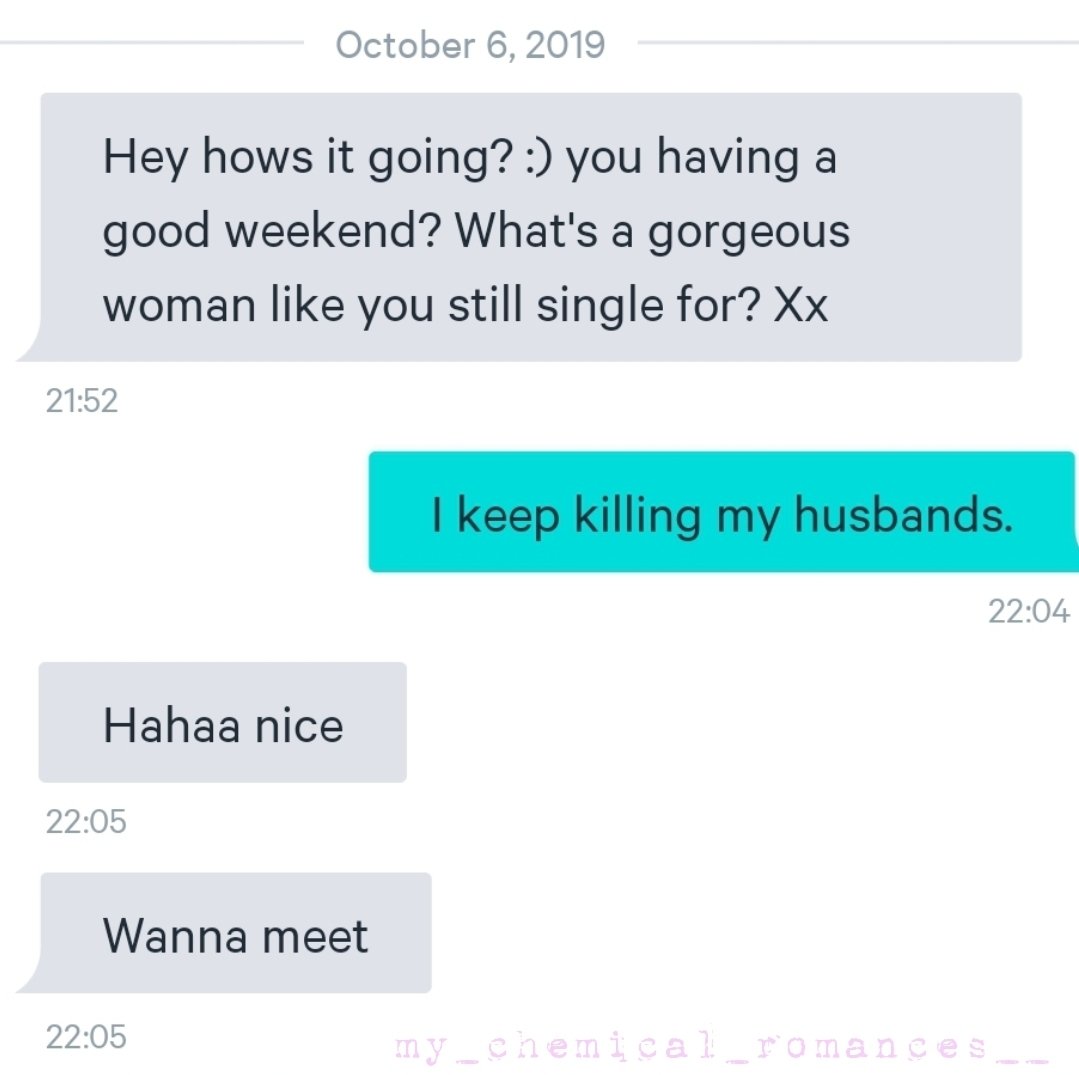Click the October 6, 2019 date header
The height and width of the screenshot is (1075, 1079).
tap(470, 45)
